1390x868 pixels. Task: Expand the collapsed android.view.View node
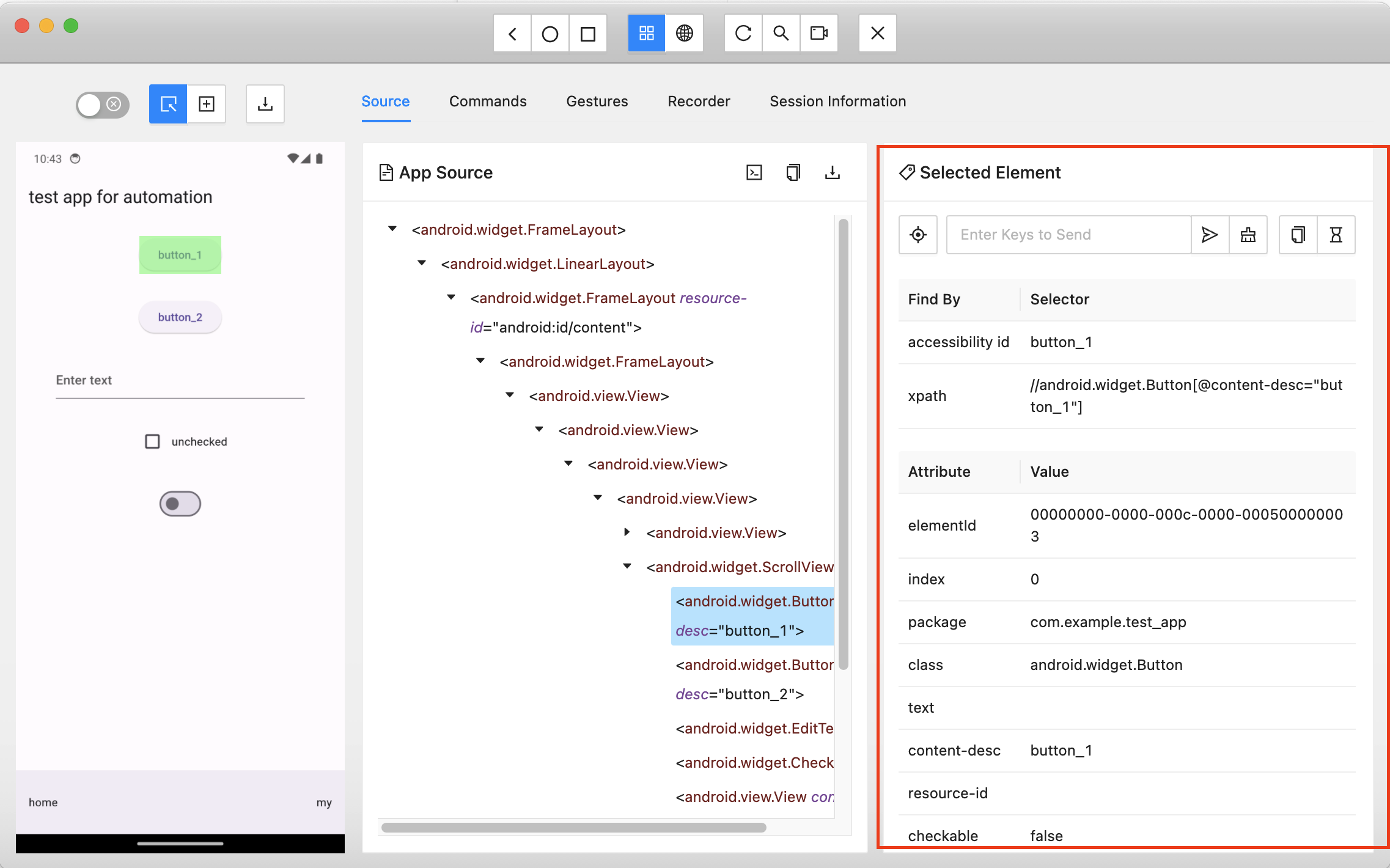pyautogui.click(x=627, y=532)
